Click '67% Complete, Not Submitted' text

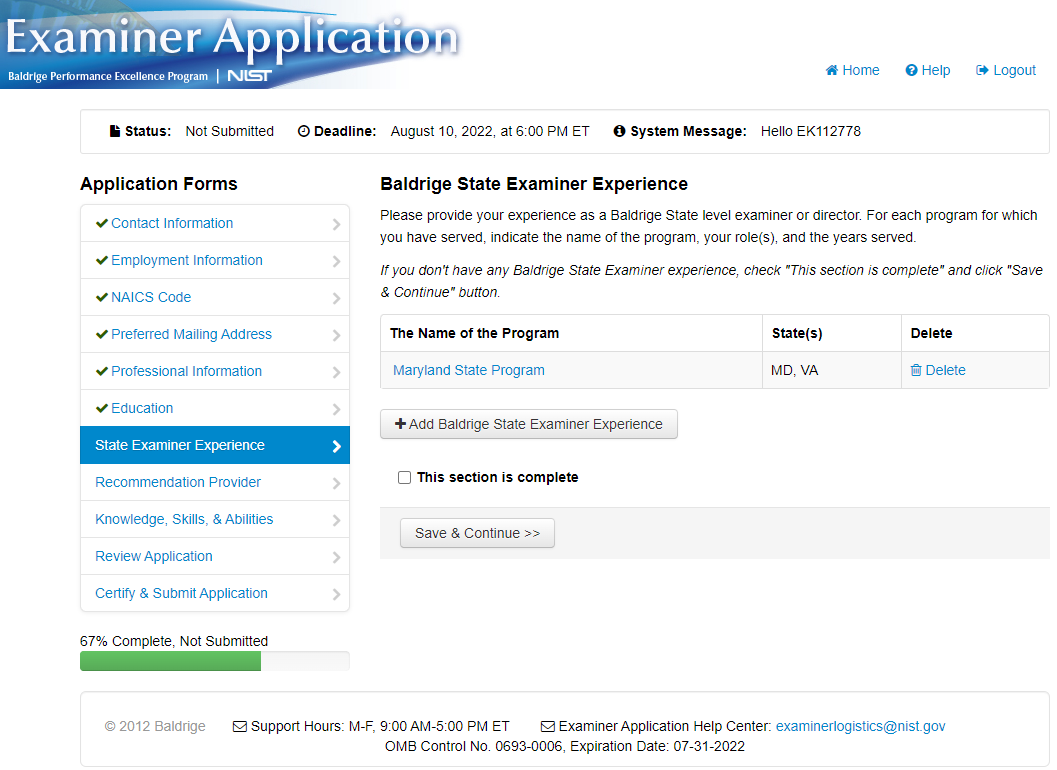pyautogui.click(x=174, y=641)
